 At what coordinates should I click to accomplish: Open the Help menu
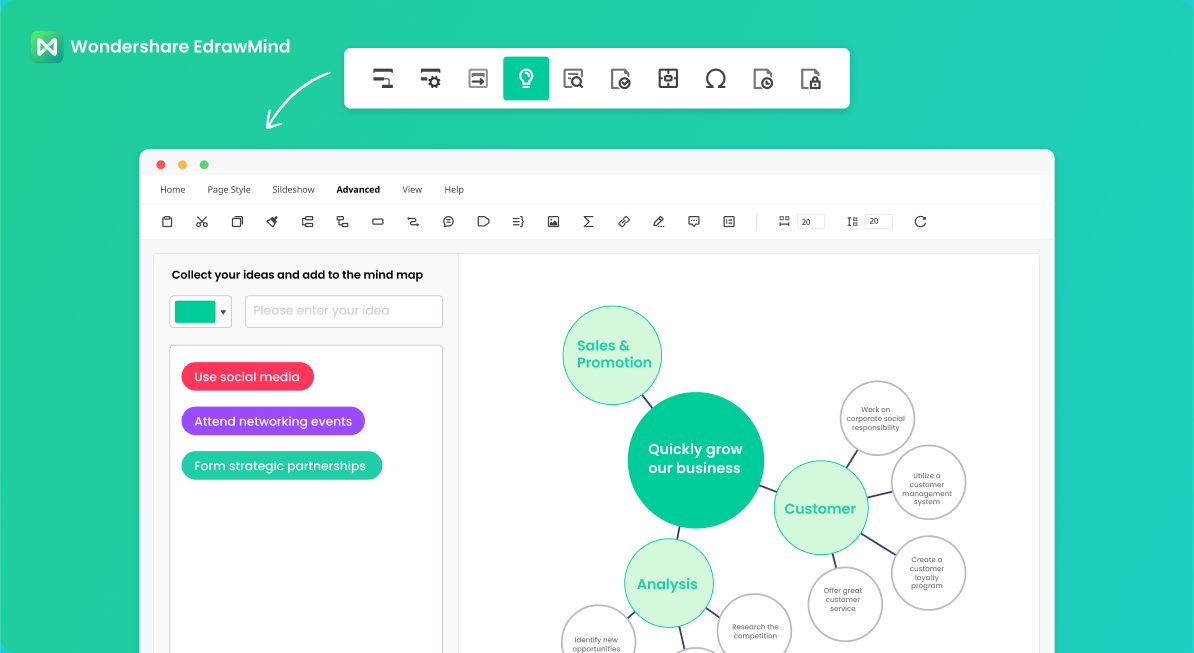point(454,190)
